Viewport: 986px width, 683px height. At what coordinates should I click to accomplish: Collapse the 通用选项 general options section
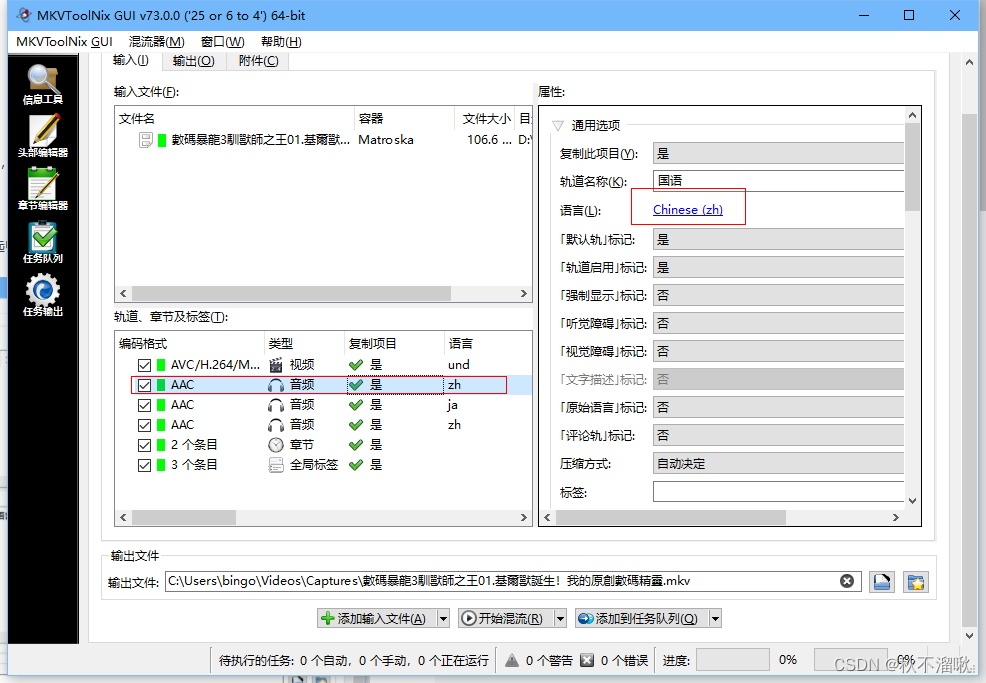[x=558, y=126]
